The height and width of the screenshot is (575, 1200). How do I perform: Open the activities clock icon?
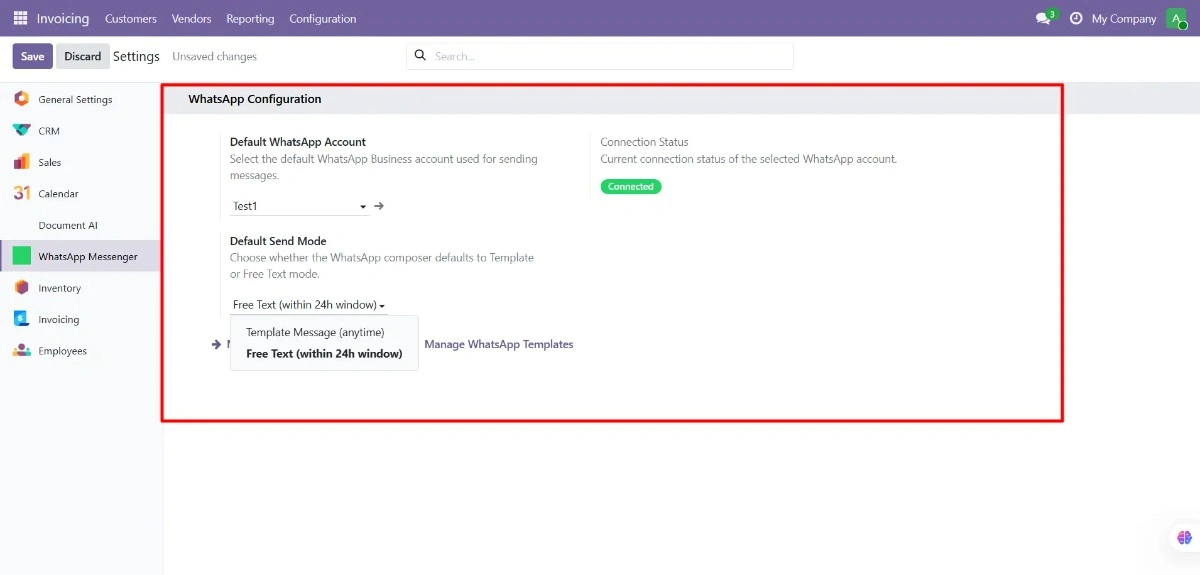pos(1076,18)
